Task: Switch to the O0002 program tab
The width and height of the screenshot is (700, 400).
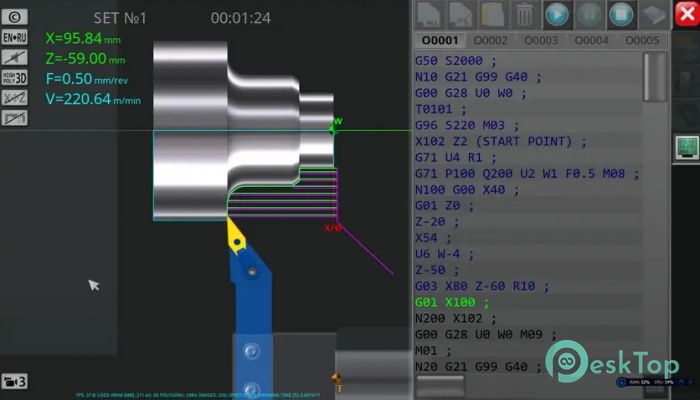Action: (490, 41)
